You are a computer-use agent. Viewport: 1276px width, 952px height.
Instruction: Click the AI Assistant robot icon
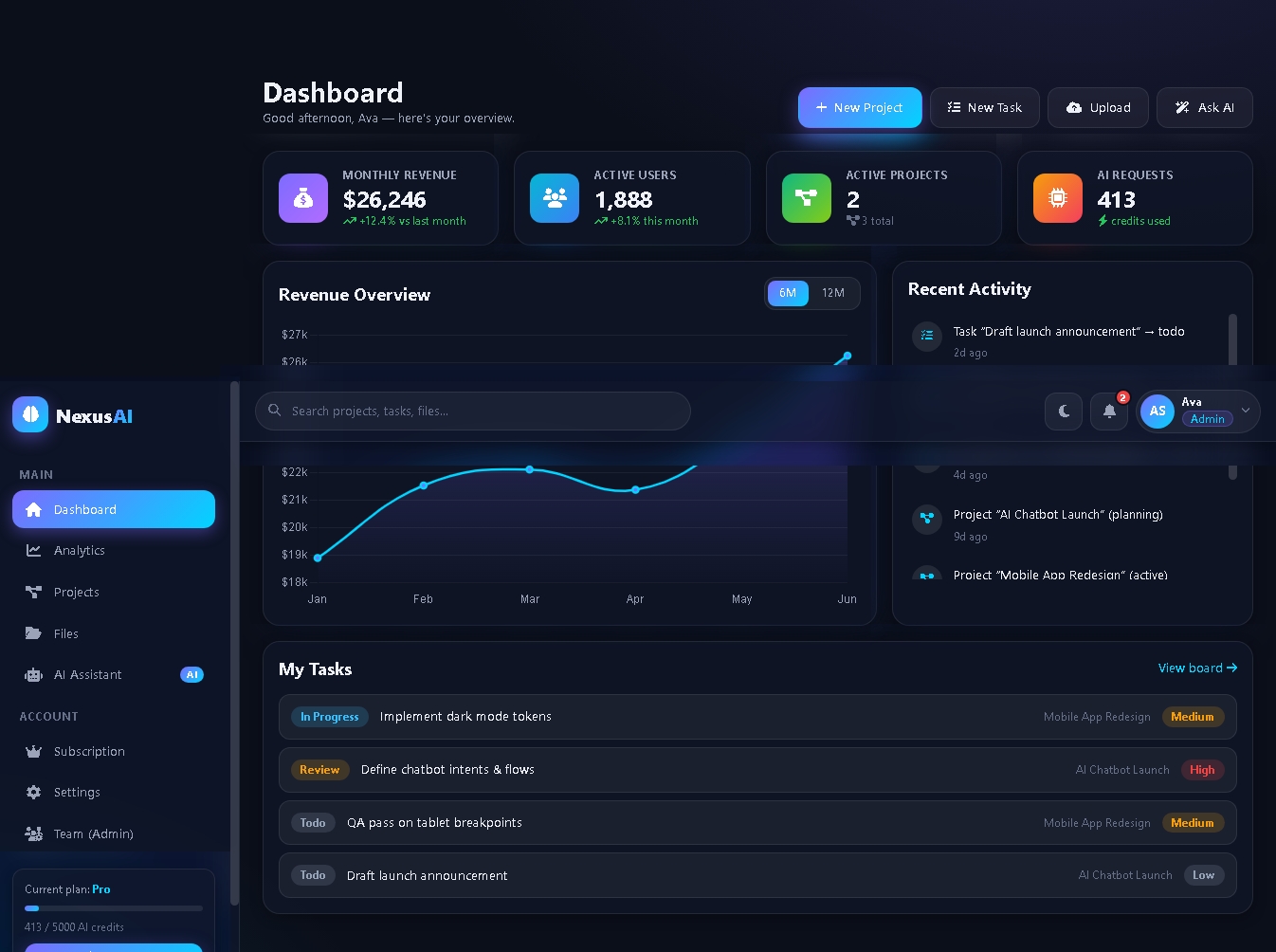pos(33,675)
